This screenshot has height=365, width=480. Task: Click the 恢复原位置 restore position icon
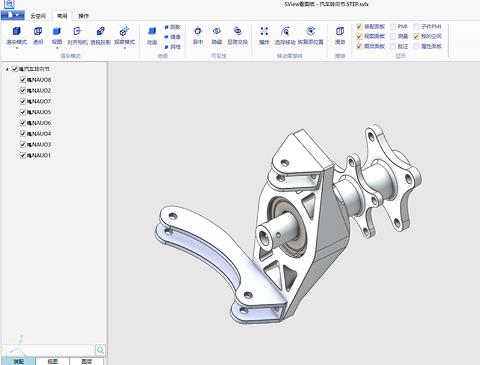coord(311,31)
